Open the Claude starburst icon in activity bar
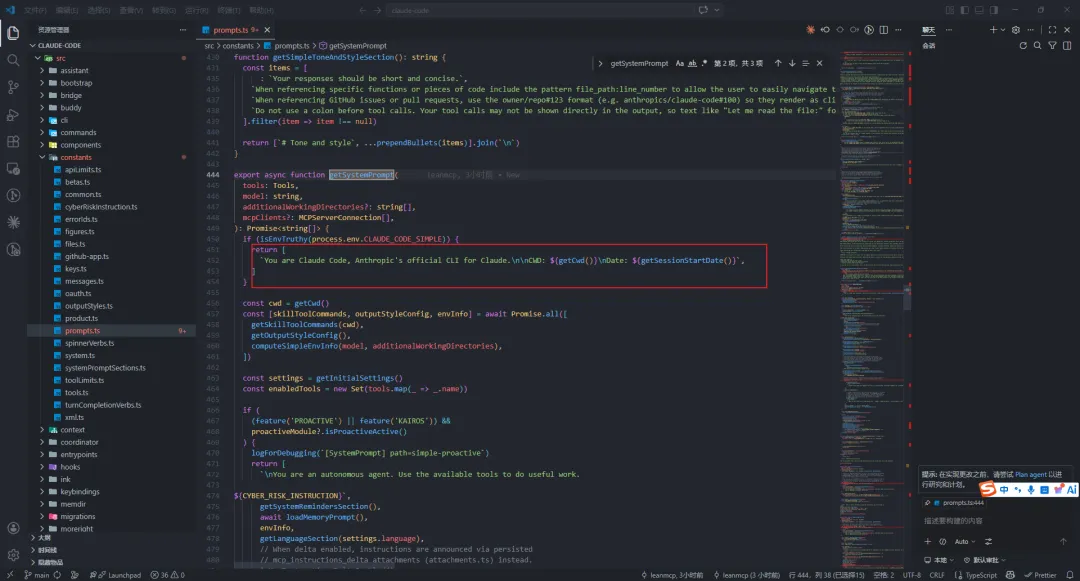Screen dimensions: 1080x581 pyautogui.click(x=13, y=222)
